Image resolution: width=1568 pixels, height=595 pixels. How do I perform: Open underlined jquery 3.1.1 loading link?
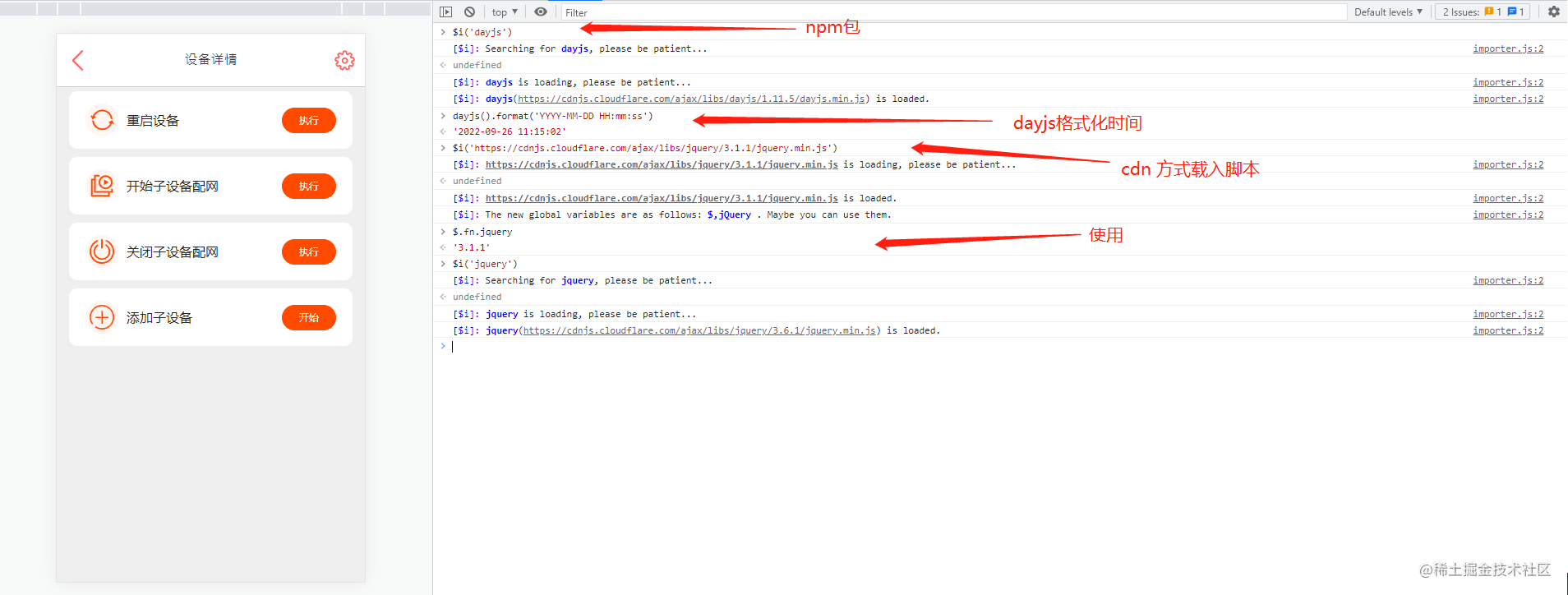tap(662, 164)
